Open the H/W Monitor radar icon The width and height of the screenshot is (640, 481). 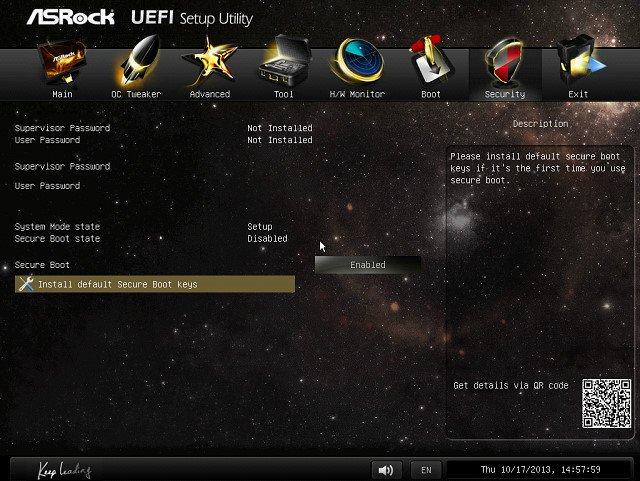tap(357, 63)
